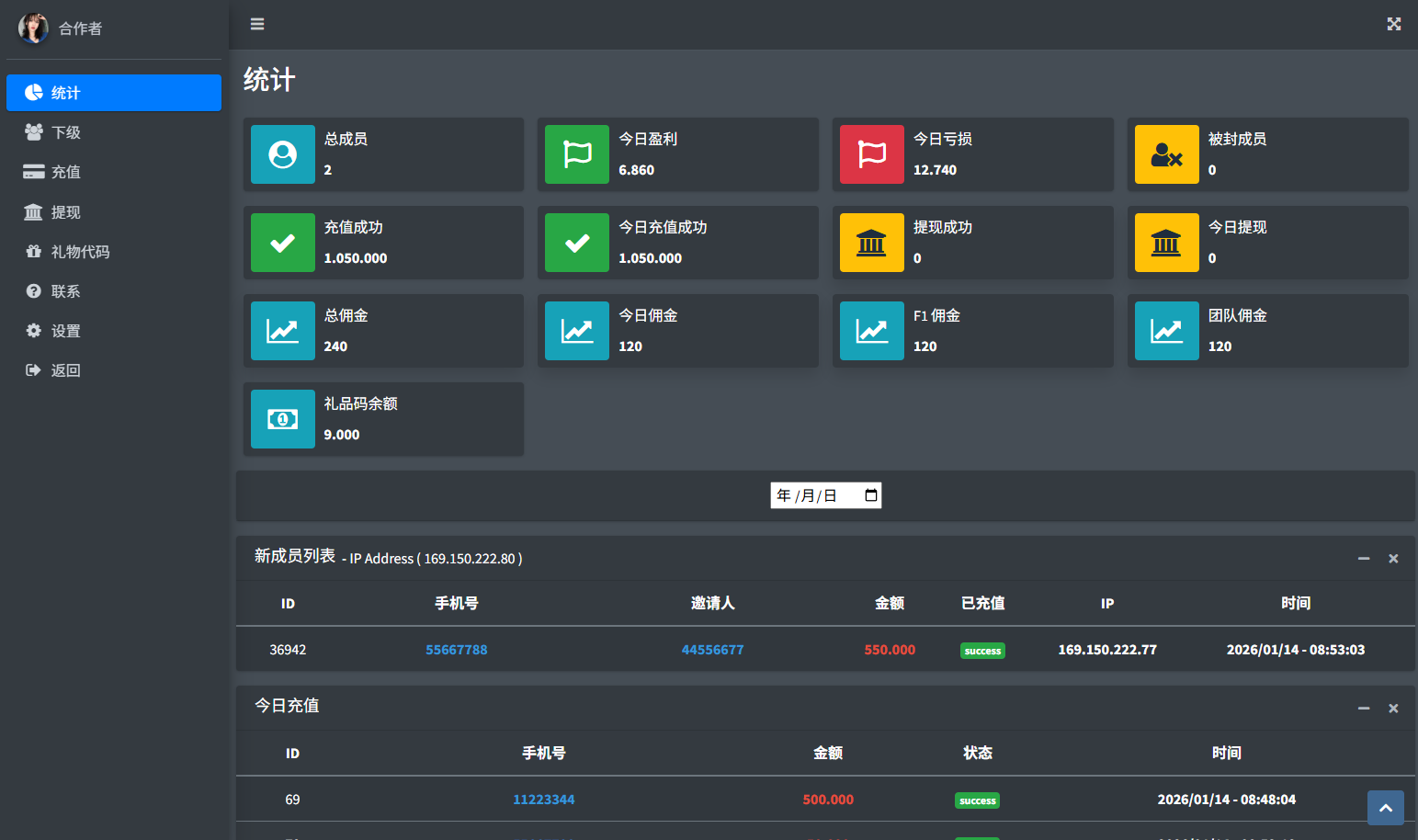Toggle the hamburger sidebar menu

pyautogui.click(x=257, y=24)
